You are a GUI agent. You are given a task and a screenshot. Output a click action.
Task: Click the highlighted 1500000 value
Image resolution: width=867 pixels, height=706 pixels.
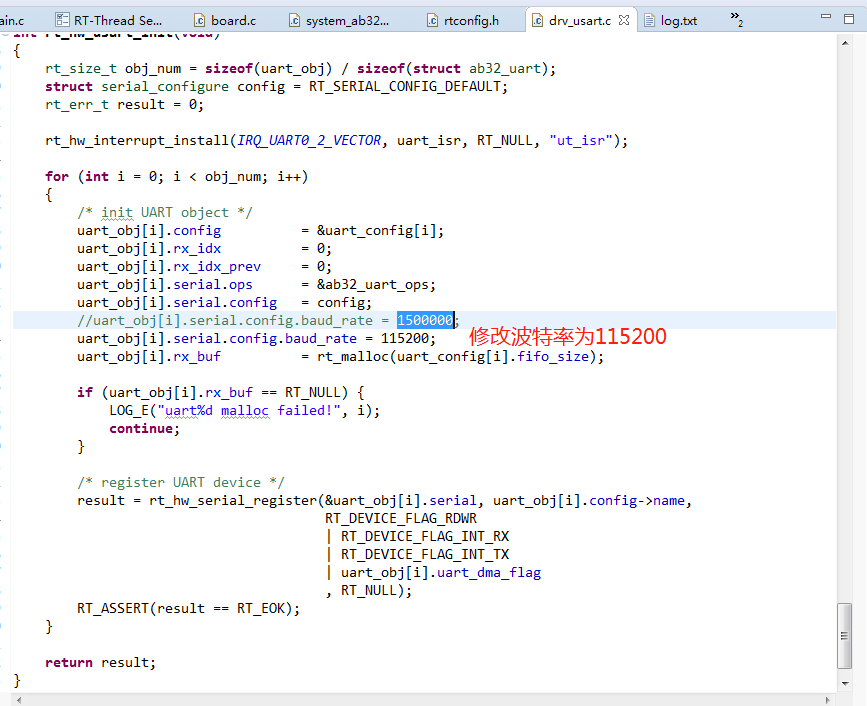pyautogui.click(x=425, y=320)
